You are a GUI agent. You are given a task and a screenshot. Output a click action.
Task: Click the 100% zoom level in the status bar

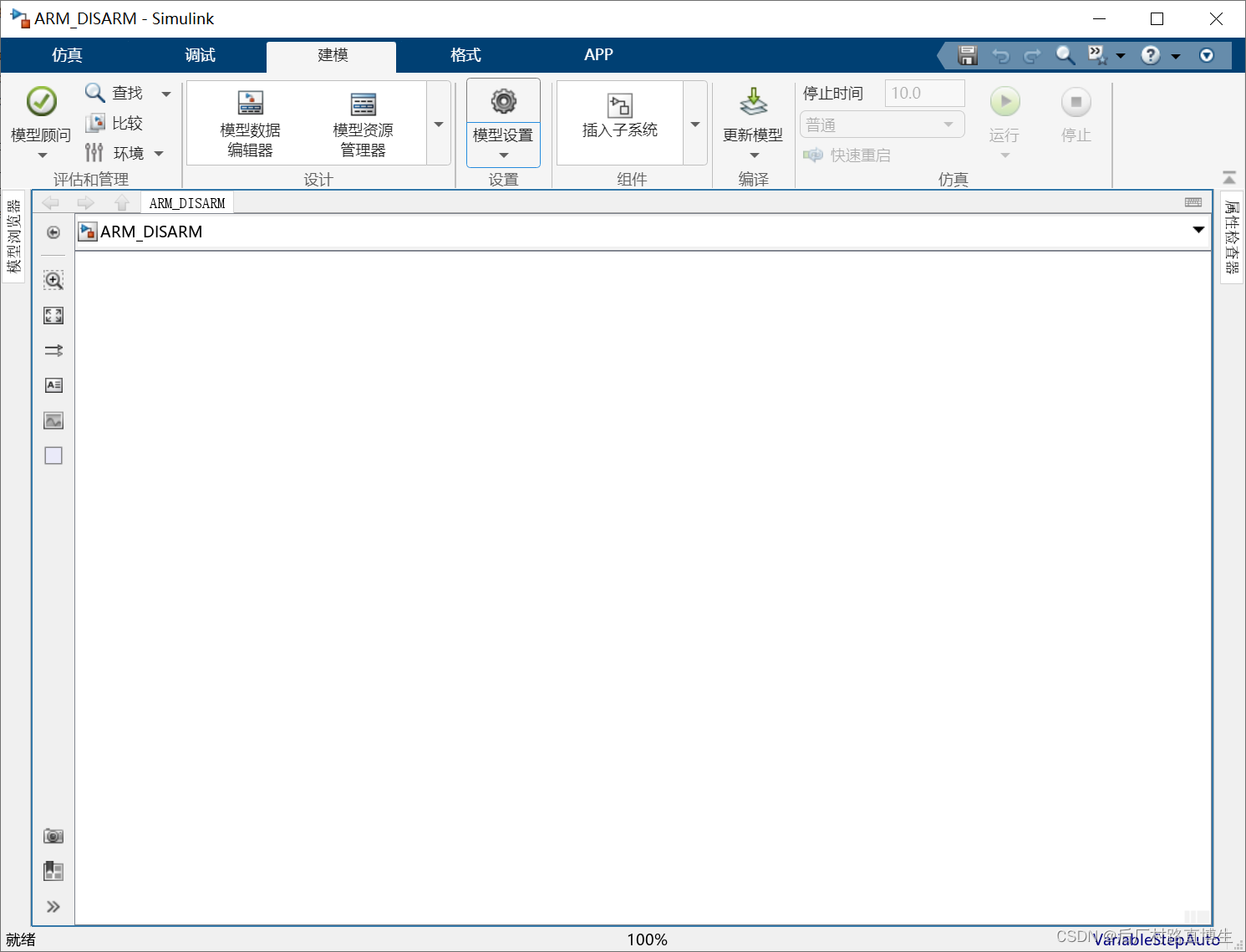click(x=648, y=939)
